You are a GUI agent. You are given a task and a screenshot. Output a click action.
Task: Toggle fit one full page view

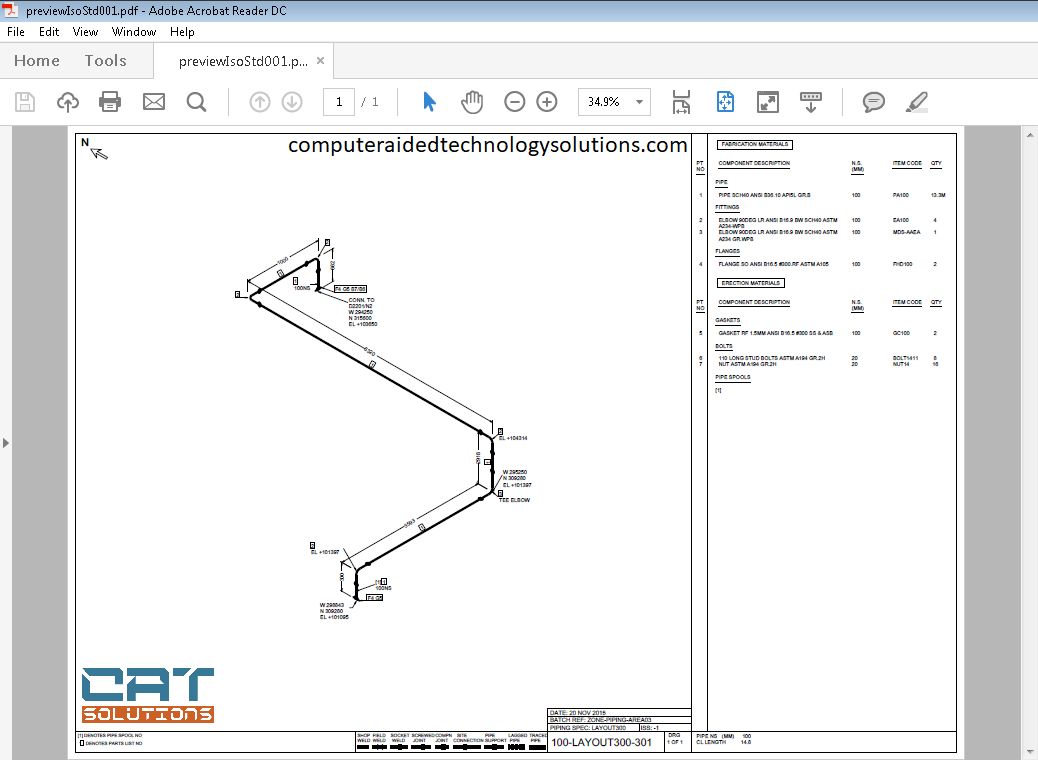pyautogui.click(x=725, y=101)
